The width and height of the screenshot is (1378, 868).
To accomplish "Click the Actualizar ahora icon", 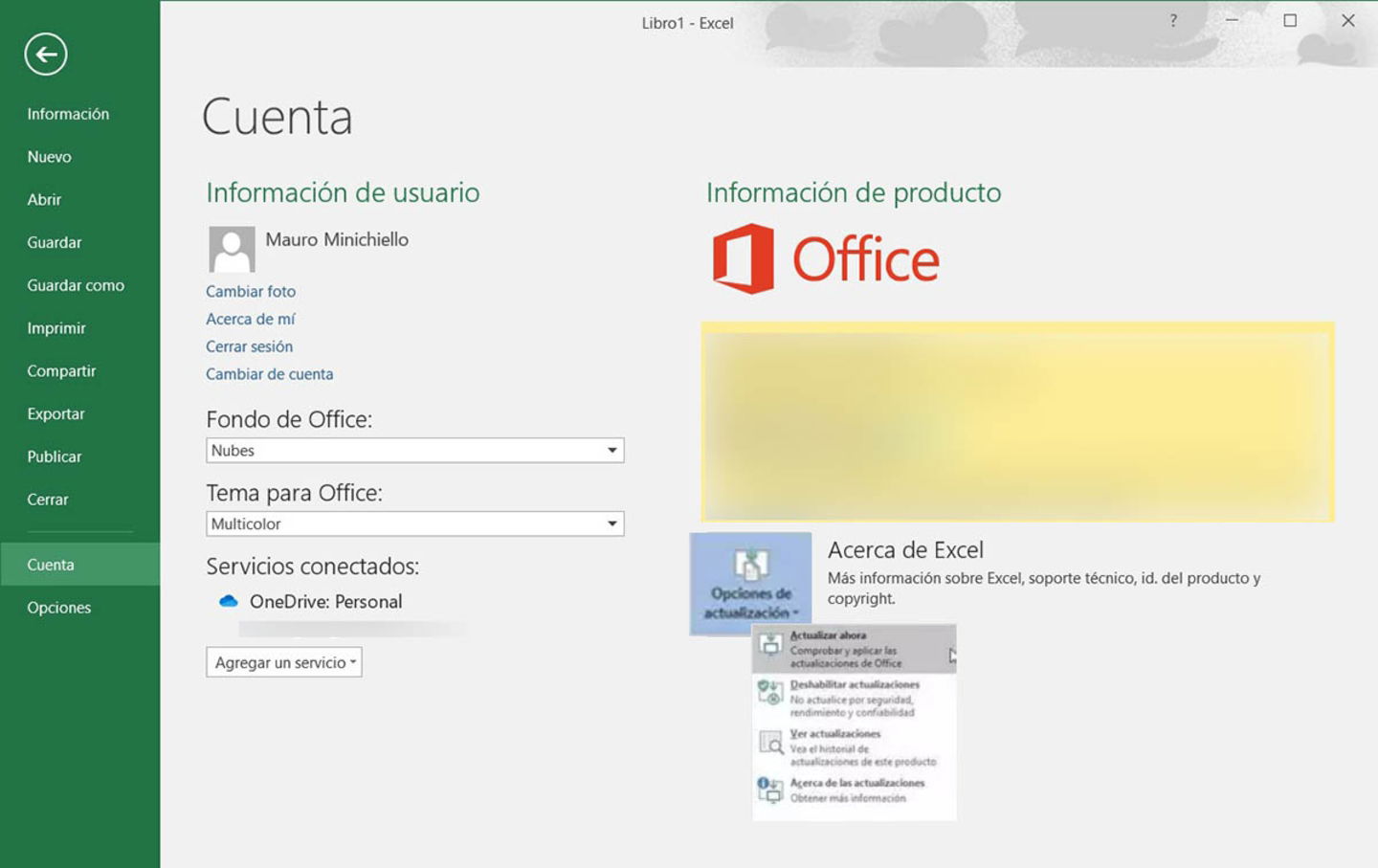I will click(x=770, y=645).
